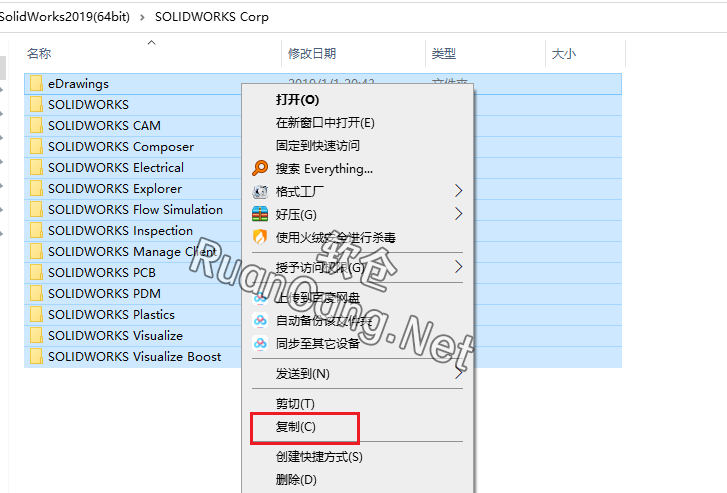Click the Format Factory (格式工厂) icon
727x493 pixels.
260,190
